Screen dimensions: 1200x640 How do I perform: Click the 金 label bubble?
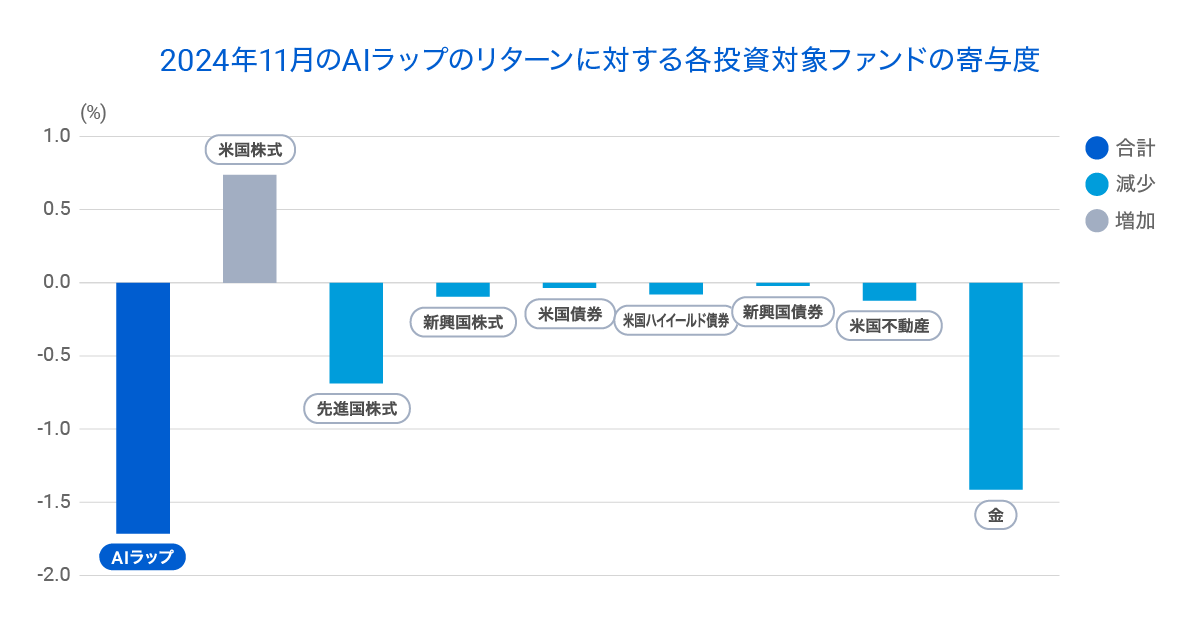996,516
